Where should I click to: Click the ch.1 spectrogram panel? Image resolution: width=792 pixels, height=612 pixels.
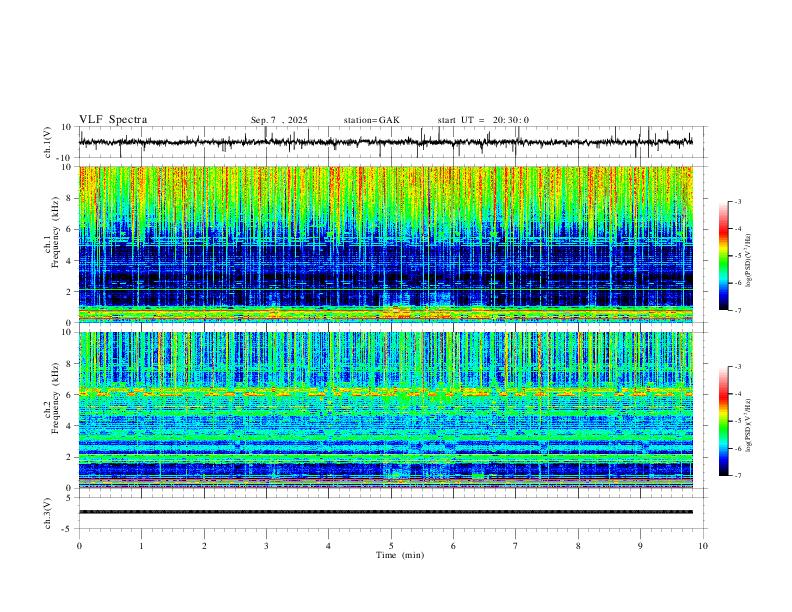(x=386, y=244)
